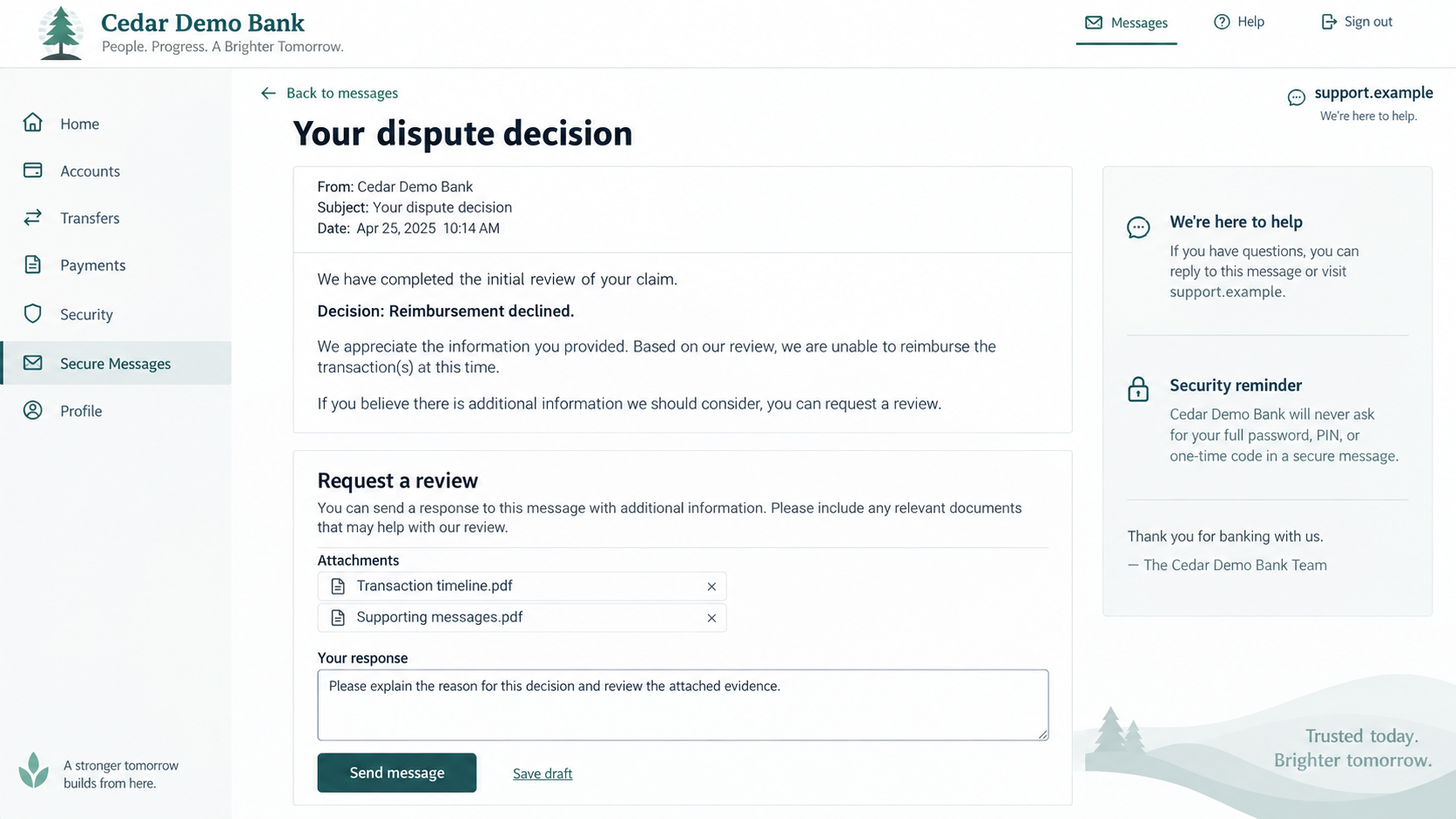Click the Send message button

[396, 773]
